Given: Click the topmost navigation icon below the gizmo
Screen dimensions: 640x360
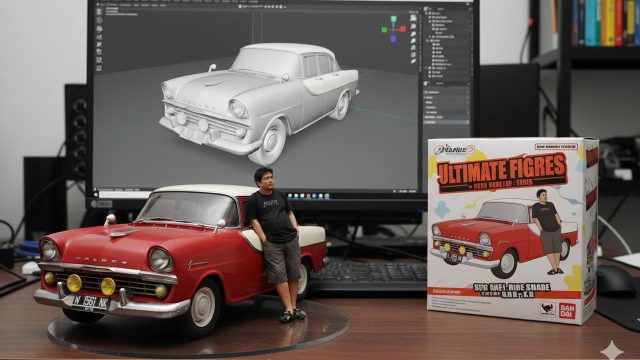Looking at the screenshot, I should (413, 18).
